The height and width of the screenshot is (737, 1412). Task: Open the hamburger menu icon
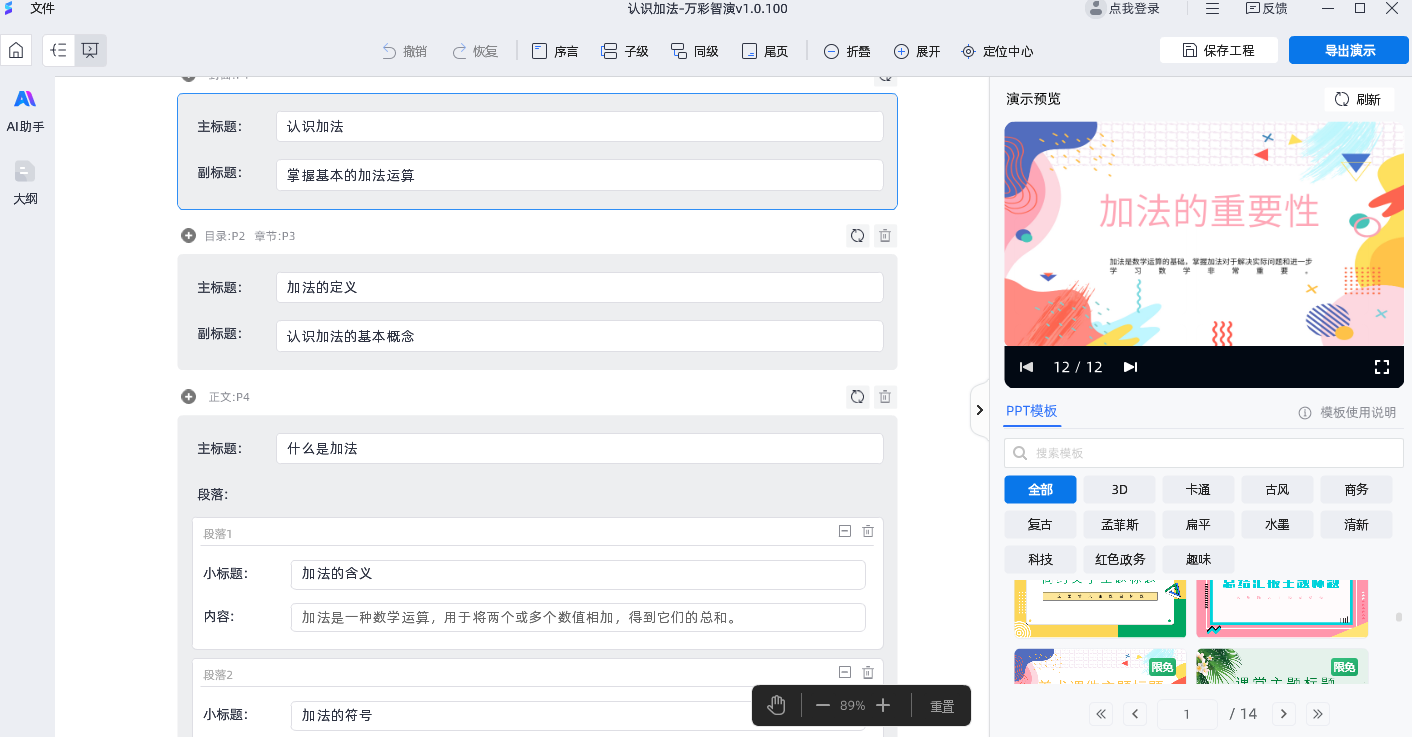1212,9
